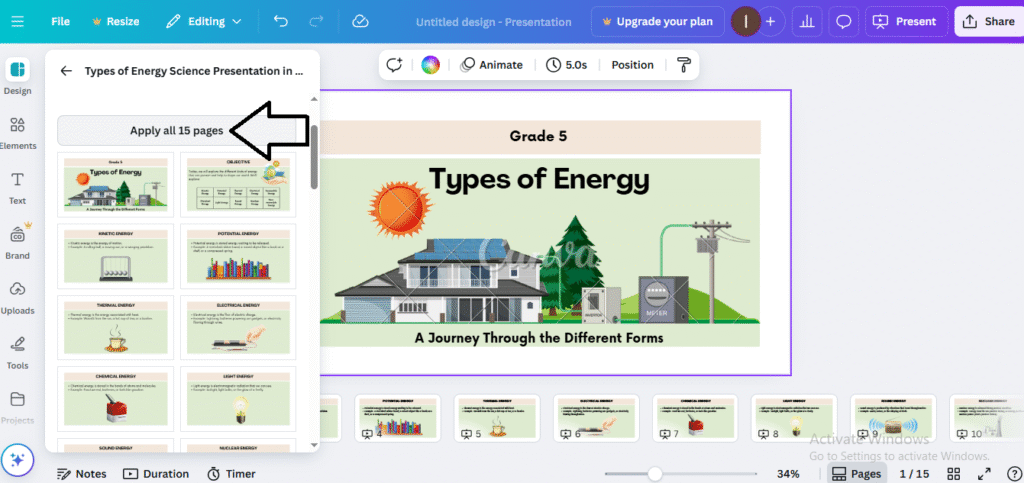Viewport: 1024px width, 483px height.
Task: Click the paint roller copy style icon
Action: point(683,65)
